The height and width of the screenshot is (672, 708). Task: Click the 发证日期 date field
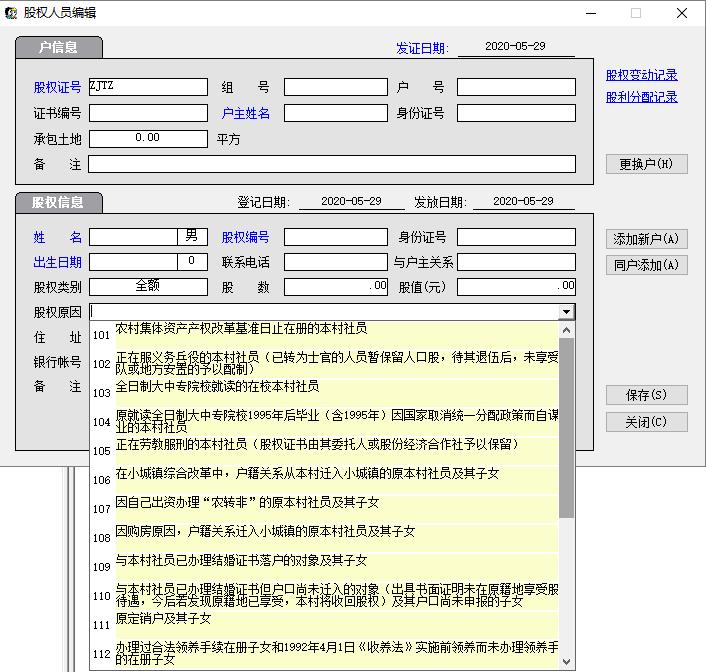pos(515,47)
